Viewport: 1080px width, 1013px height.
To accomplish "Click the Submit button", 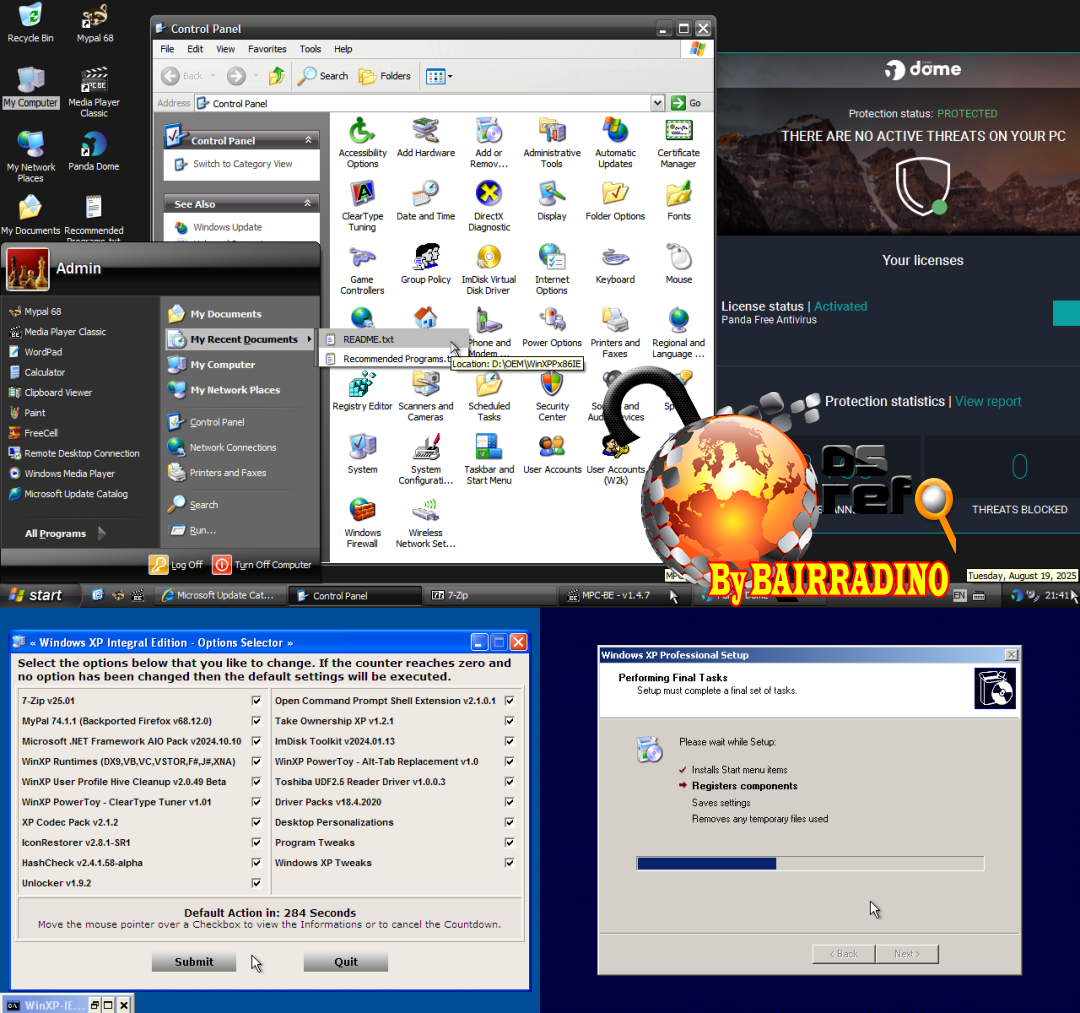I will [194, 962].
